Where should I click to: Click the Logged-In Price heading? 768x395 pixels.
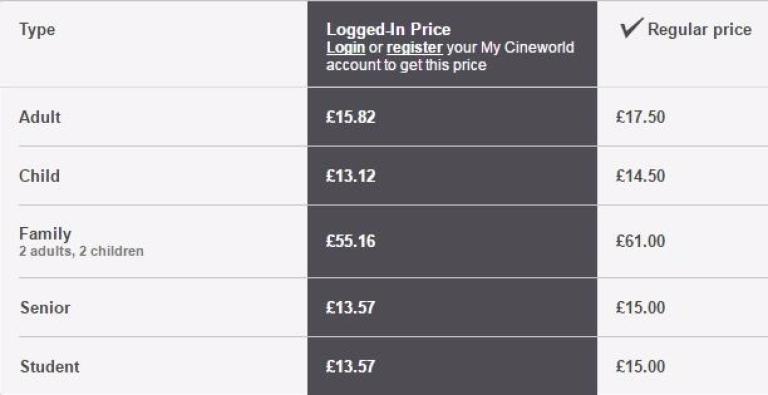point(388,29)
